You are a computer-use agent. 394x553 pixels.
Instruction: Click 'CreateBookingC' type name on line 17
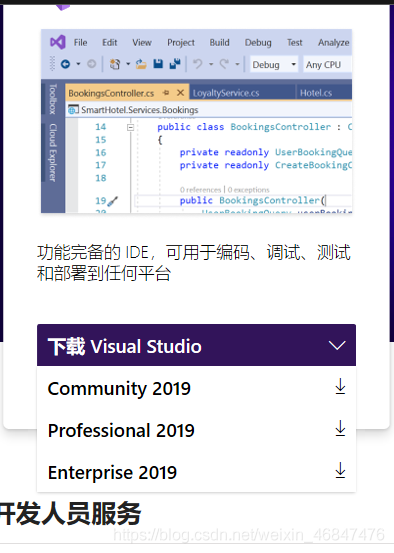point(313,165)
